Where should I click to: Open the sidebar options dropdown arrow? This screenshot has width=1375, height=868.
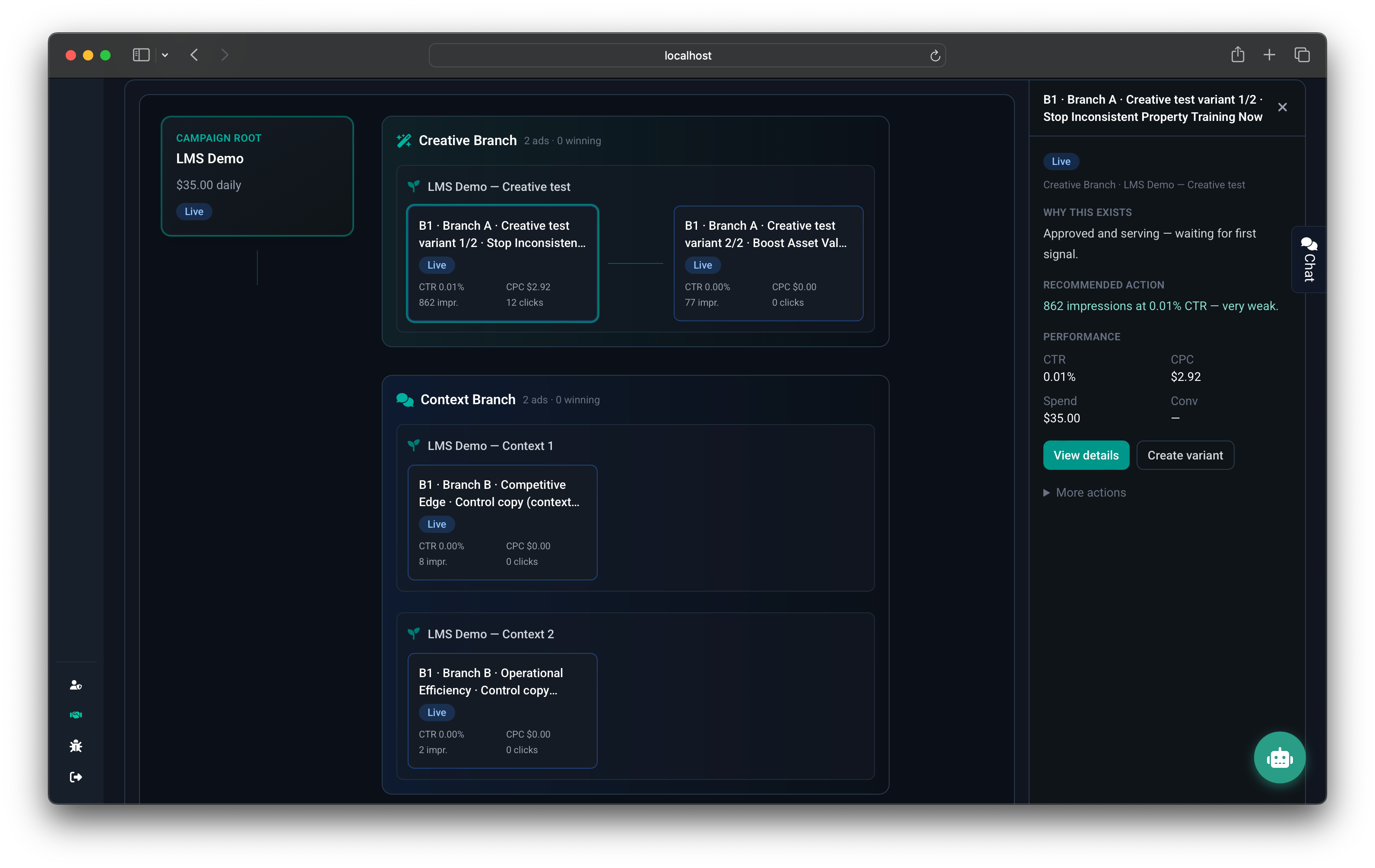click(165, 55)
